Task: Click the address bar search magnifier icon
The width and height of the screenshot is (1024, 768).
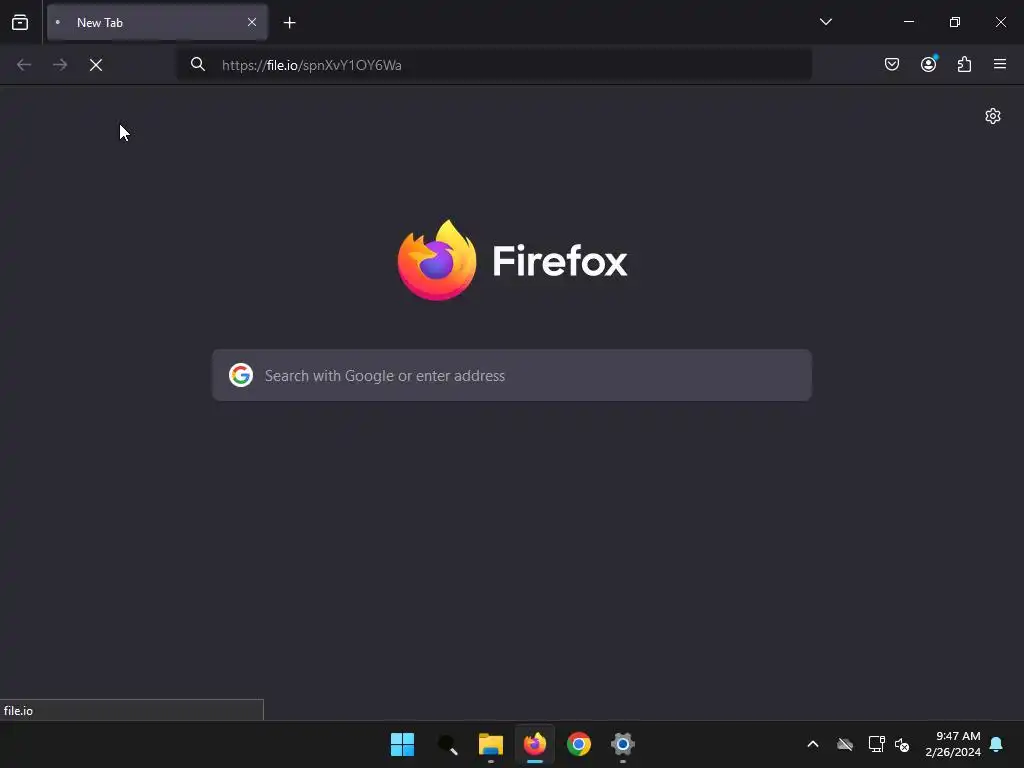Action: coord(198,64)
